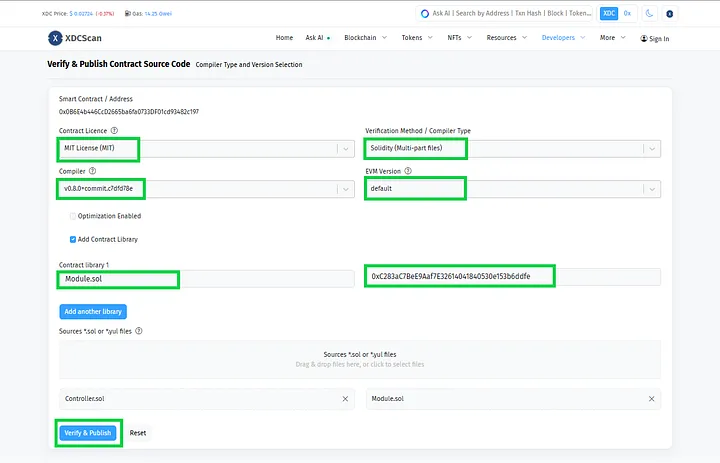720x463 pixels.
Task: Remove the Controller.sol file
Action: 345,399
